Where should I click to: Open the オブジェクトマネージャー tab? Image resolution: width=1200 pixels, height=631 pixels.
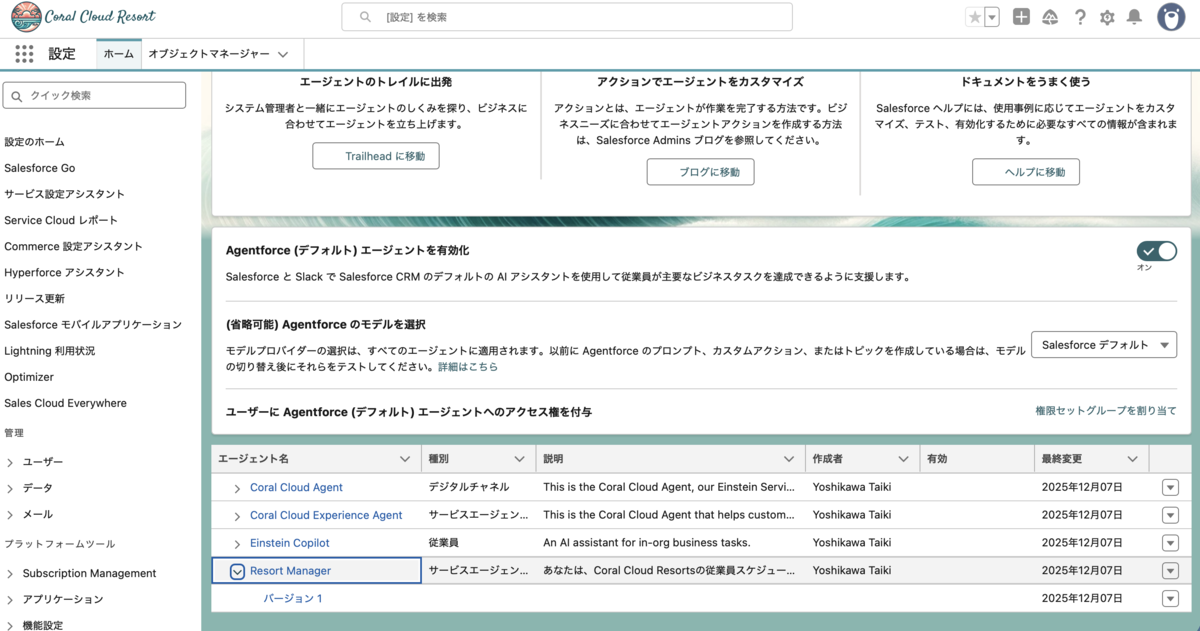pyautogui.click(x=209, y=54)
